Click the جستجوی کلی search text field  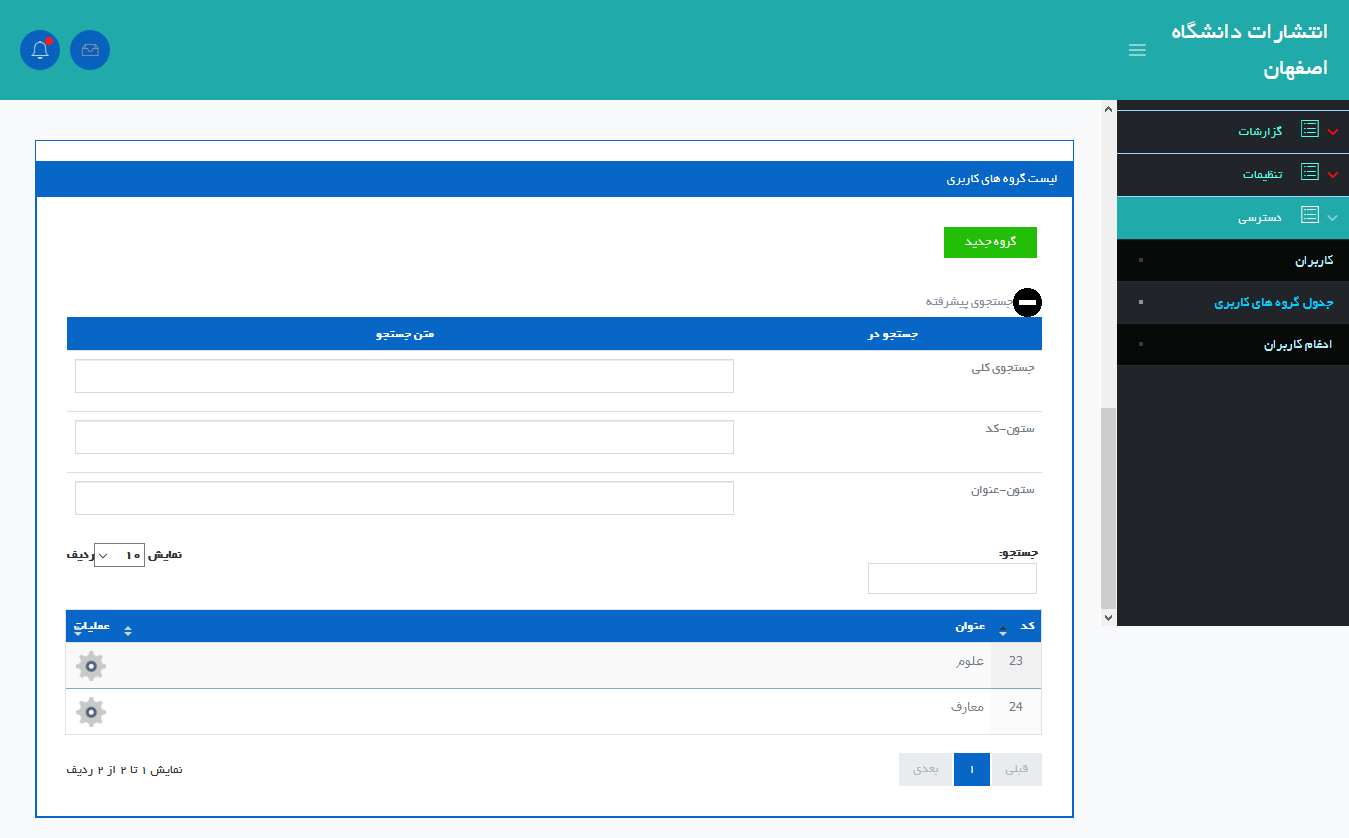(404, 376)
